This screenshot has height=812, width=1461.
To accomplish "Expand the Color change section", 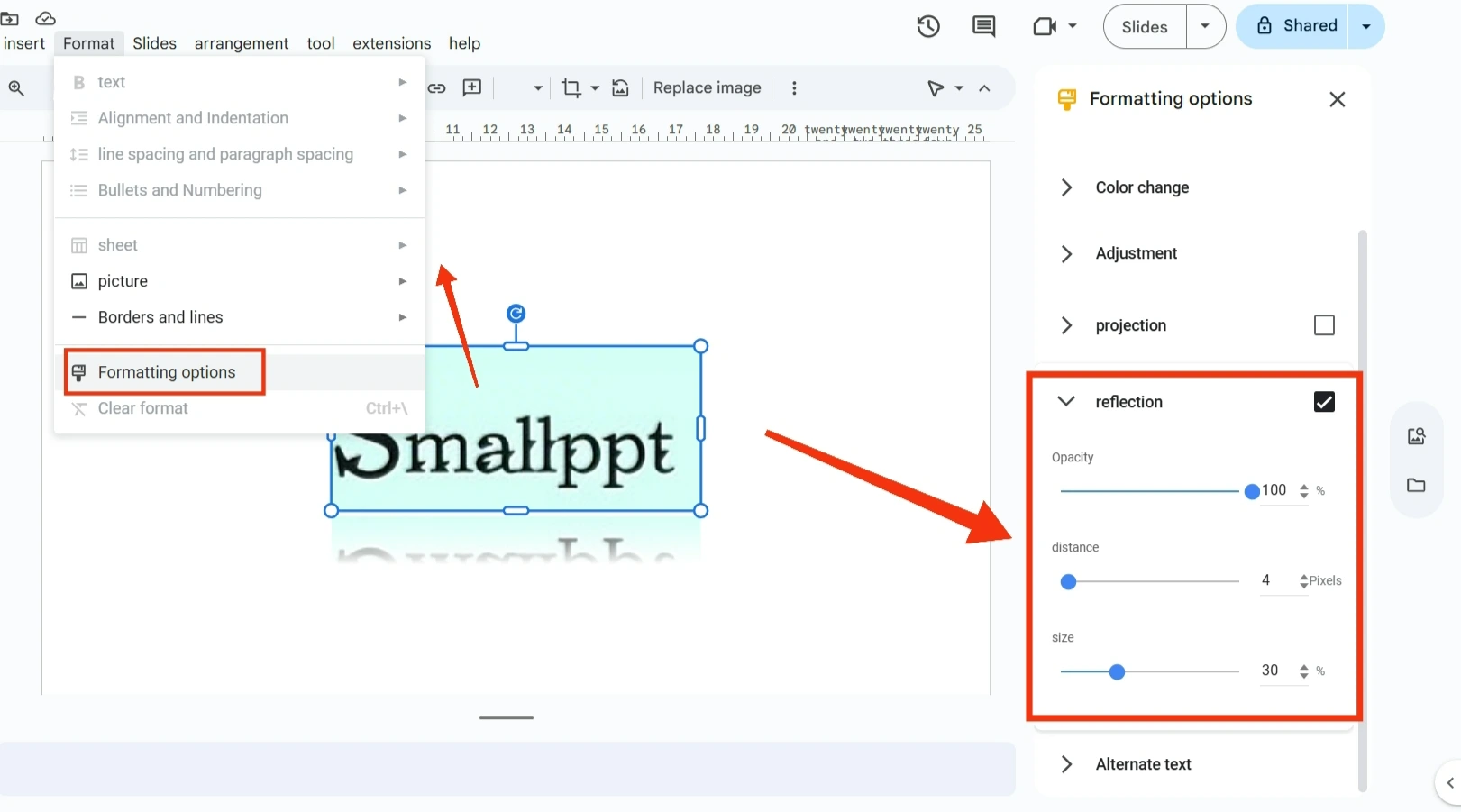I will pos(1141,187).
